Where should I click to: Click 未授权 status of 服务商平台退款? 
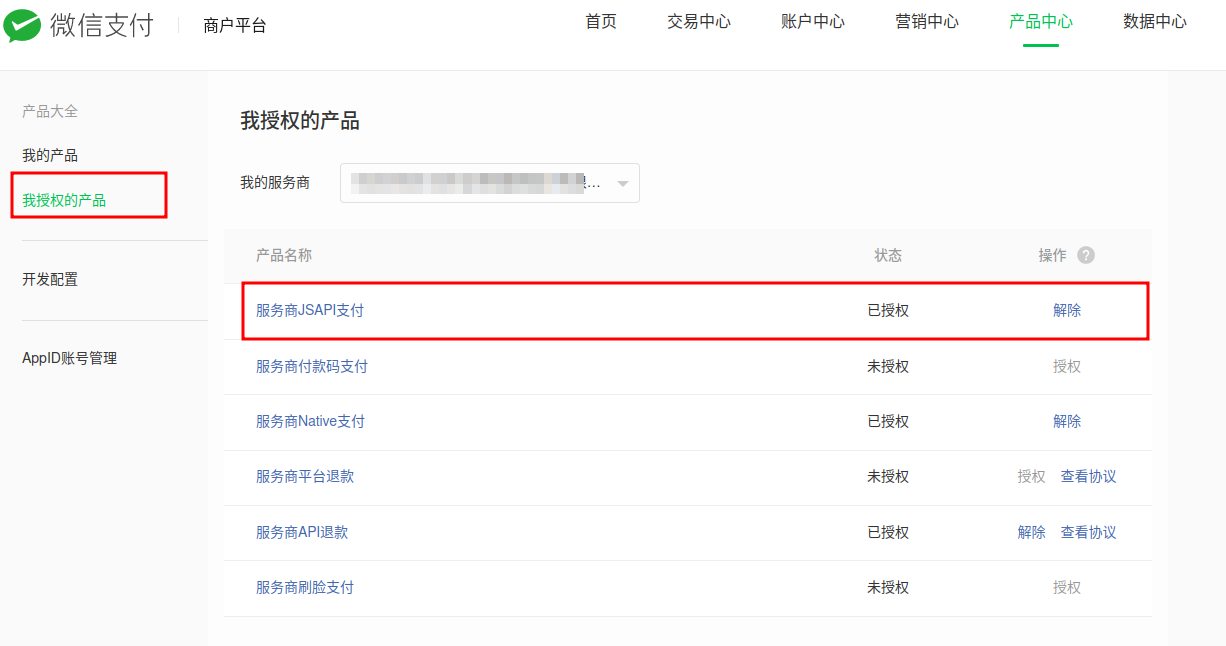888,476
